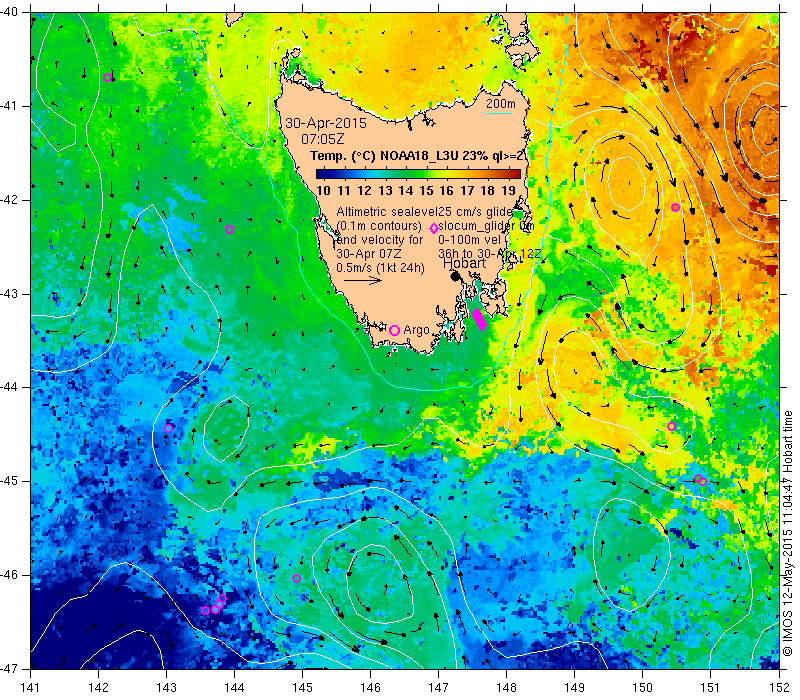Click the IMOS copyright timestamp text
The image size is (800, 700).
[x=787, y=533]
